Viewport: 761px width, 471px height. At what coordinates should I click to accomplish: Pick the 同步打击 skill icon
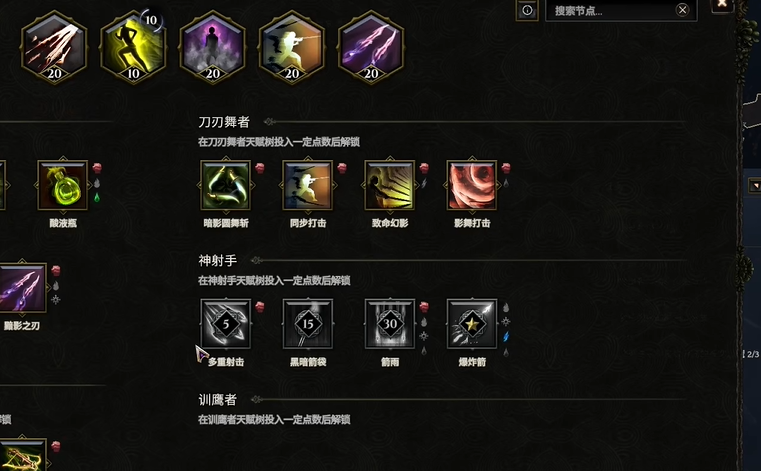pos(308,185)
